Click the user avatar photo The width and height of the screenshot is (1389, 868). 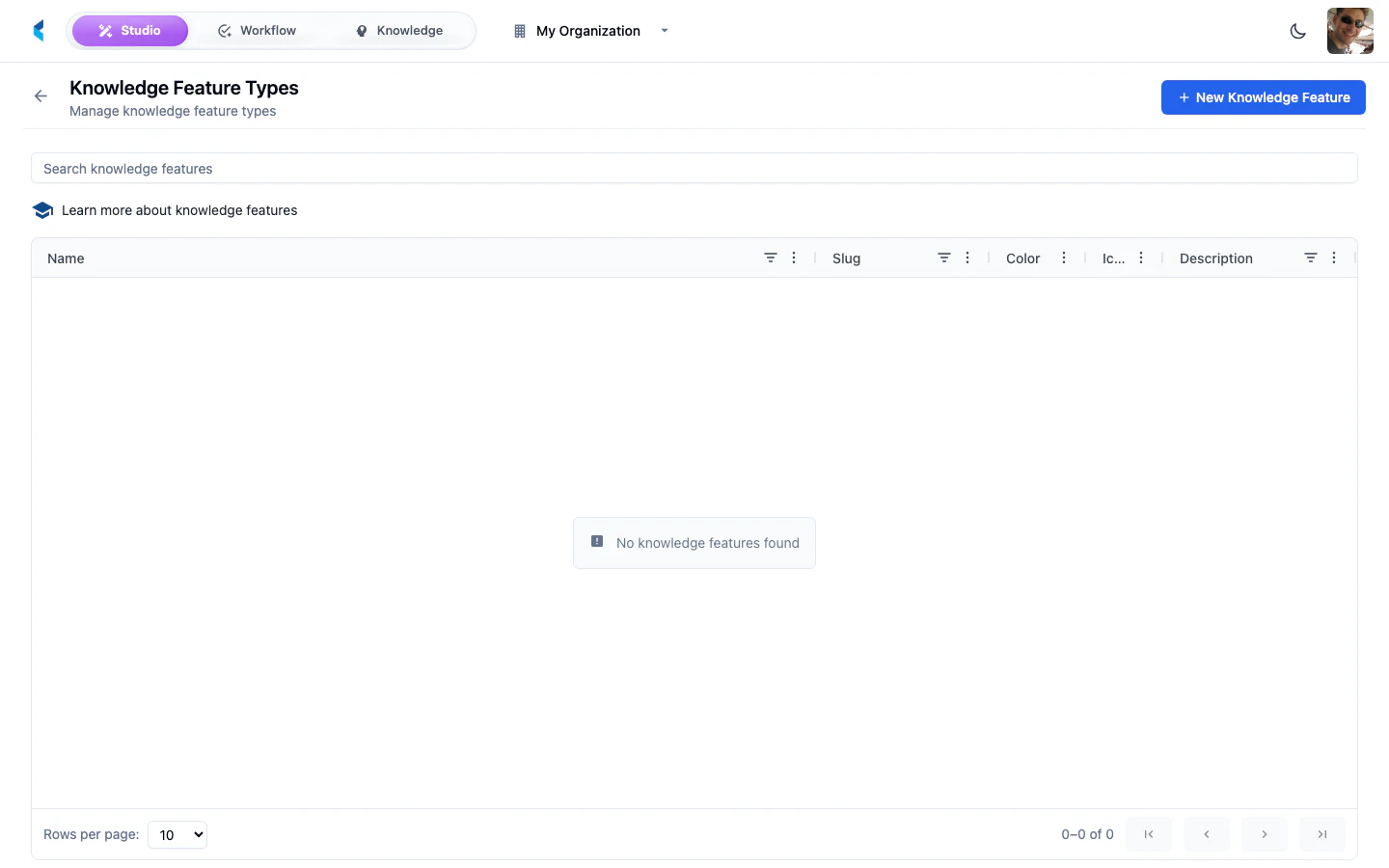1350,30
